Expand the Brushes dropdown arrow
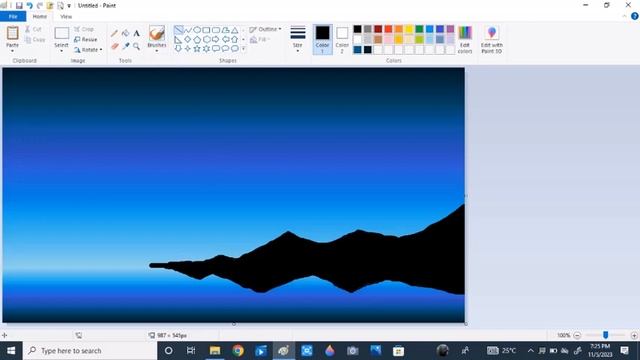 click(157, 51)
